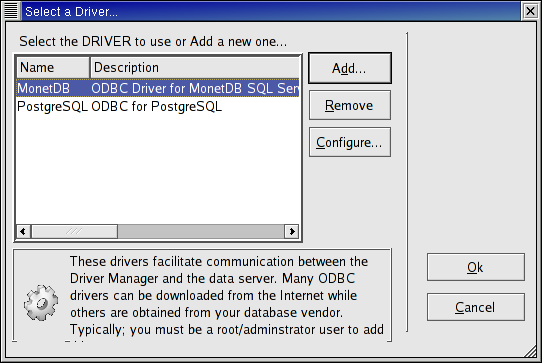The width and height of the screenshot is (542, 363).
Task: Click the horizontal scrollbar thumb
Action: [x=74, y=231]
